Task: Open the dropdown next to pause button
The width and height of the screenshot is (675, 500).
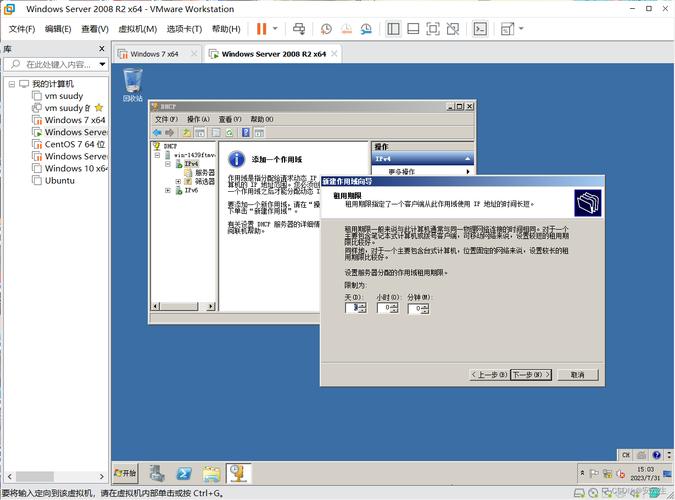Action: click(276, 29)
